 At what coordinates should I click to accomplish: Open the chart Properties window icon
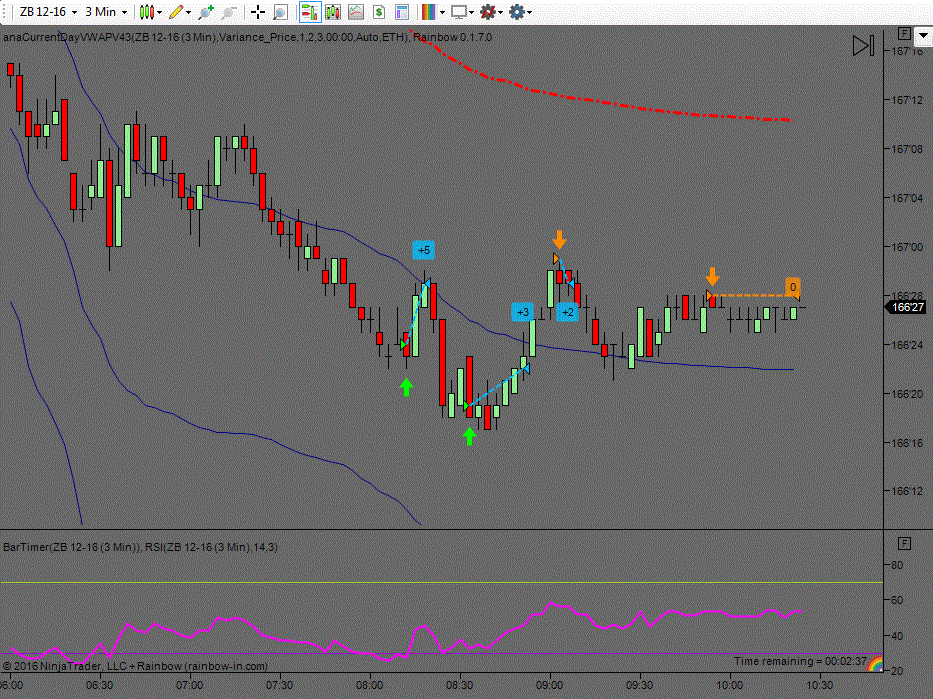click(402, 12)
